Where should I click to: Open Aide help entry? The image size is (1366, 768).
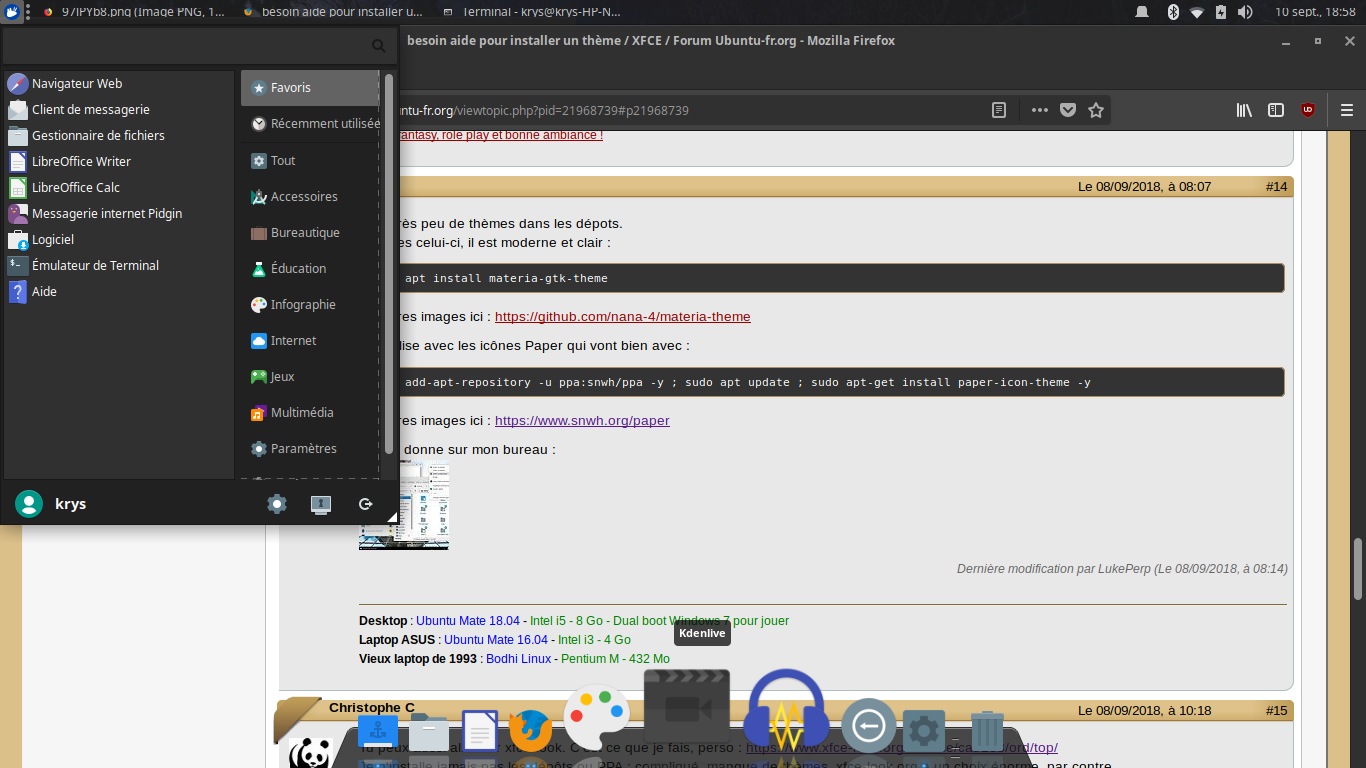(x=119, y=292)
